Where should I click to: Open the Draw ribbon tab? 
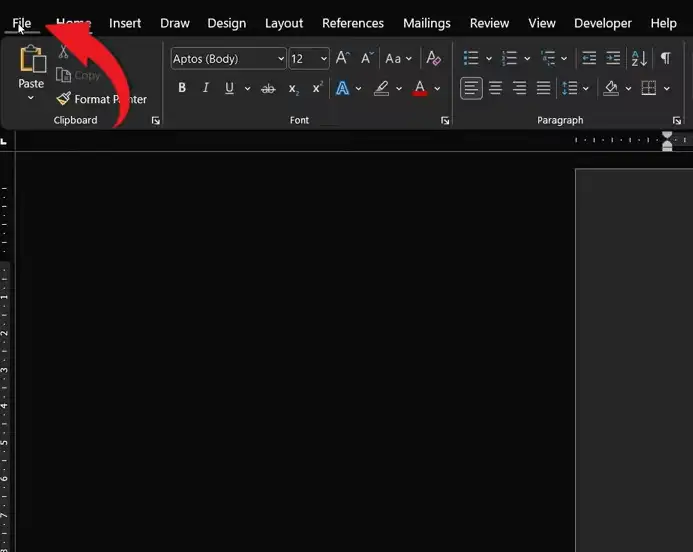(x=175, y=23)
